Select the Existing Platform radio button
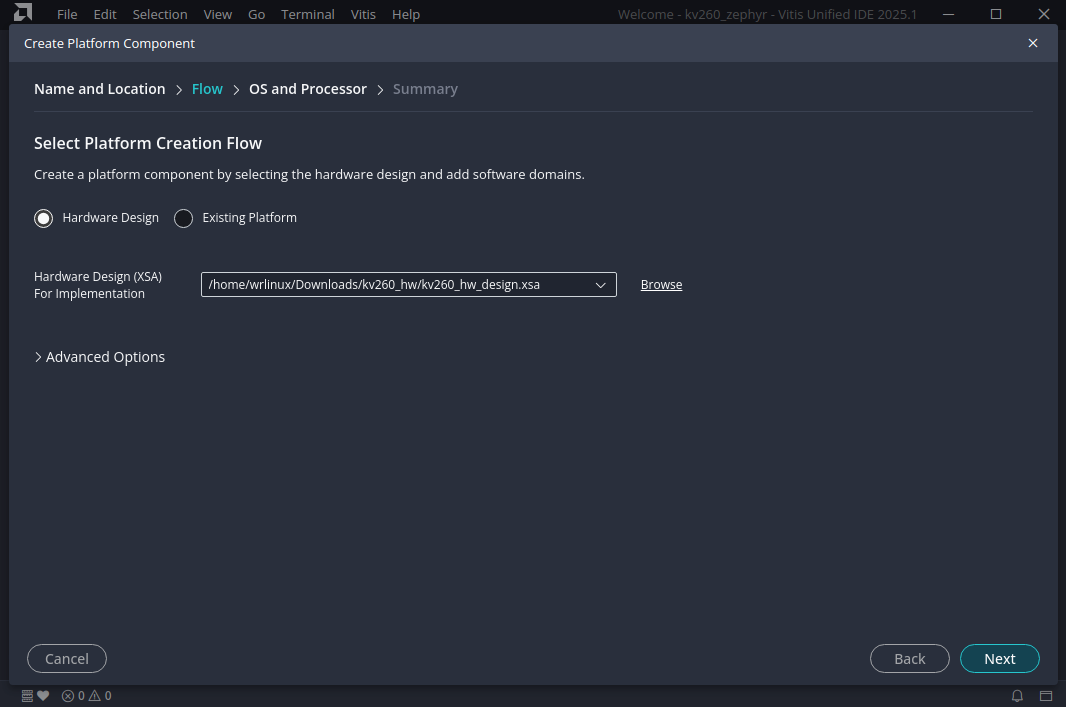This screenshot has width=1066, height=707. [x=184, y=218]
